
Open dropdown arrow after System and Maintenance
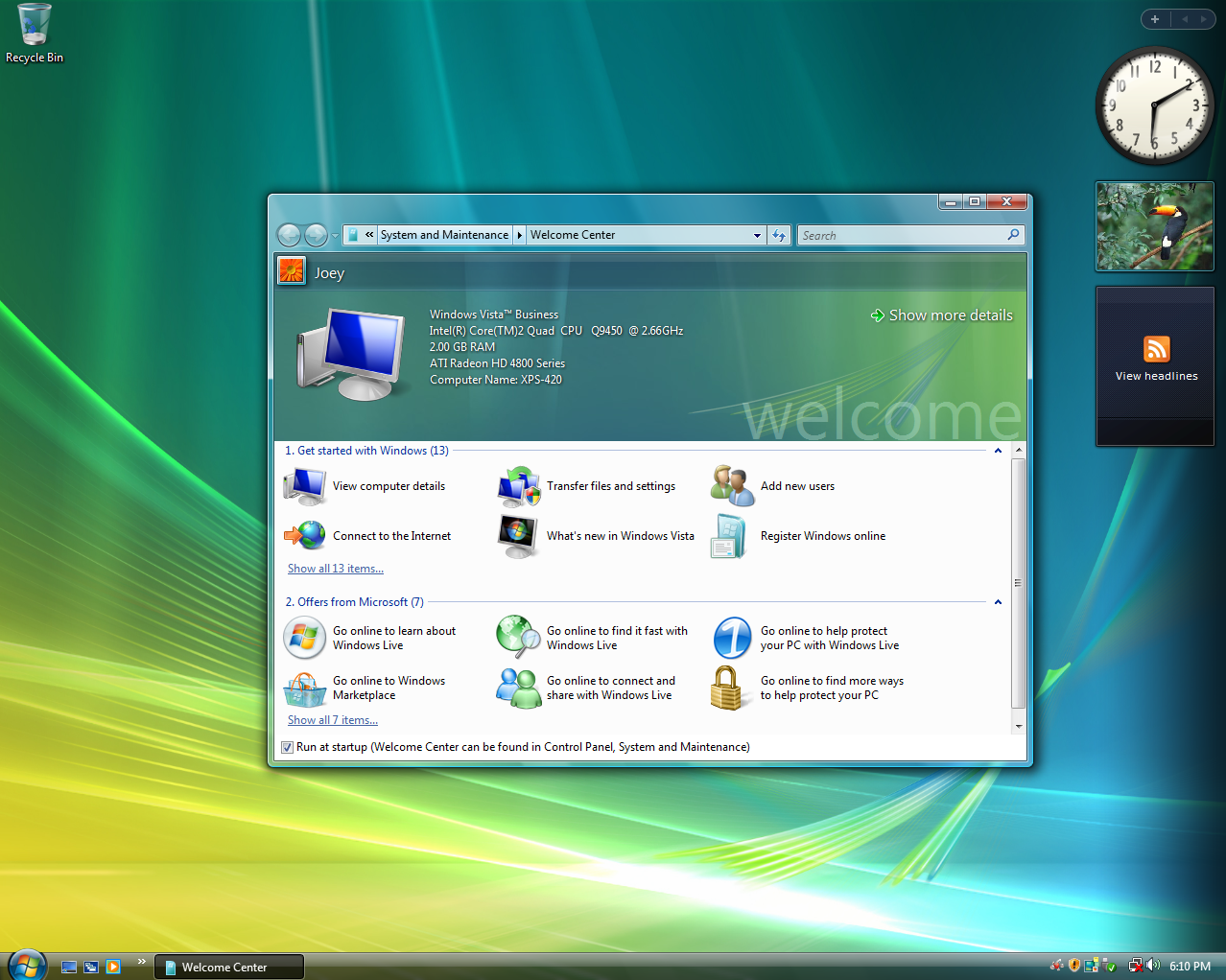coord(519,235)
